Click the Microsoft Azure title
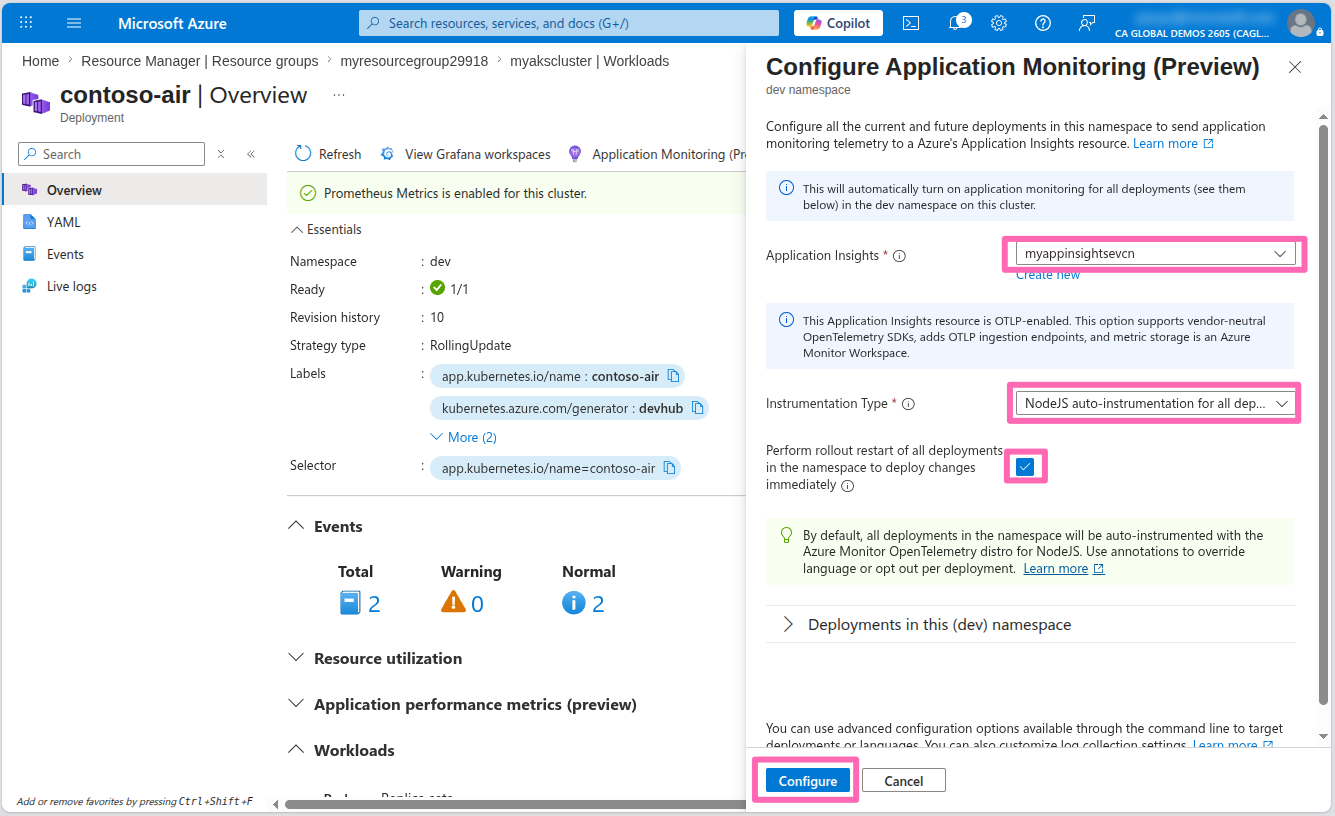Screen dimensions: 1335x816 [172, 23]
